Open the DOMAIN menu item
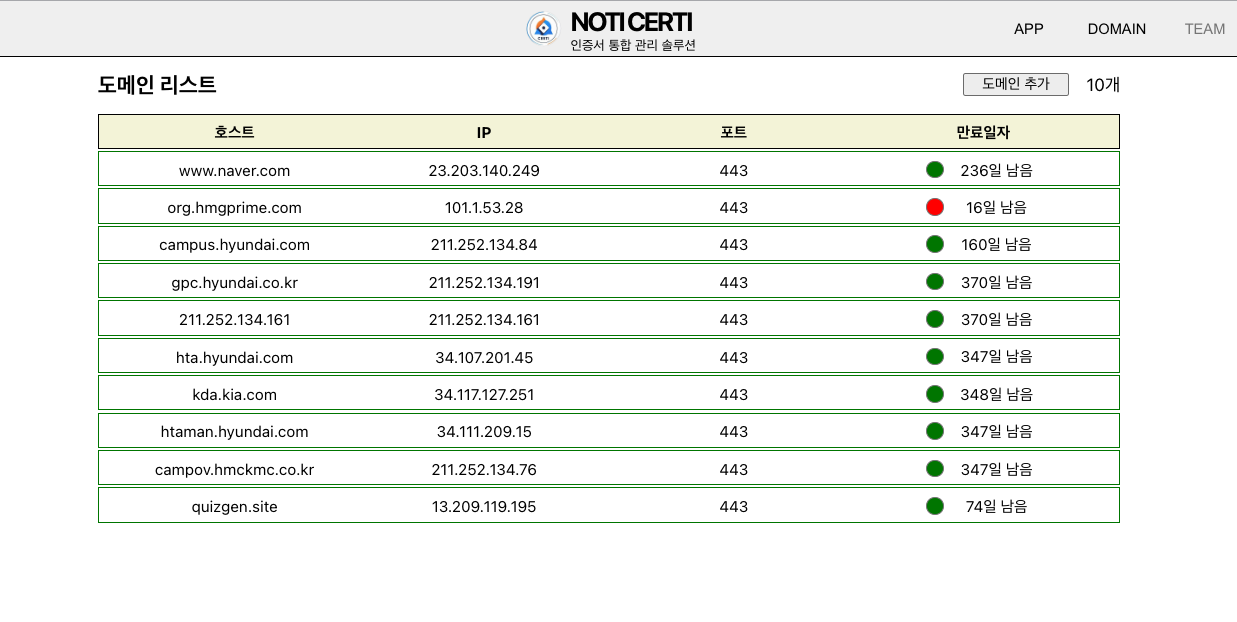Image resolution: width=1237 pixels, height=622 pixels. (1116, 29)
